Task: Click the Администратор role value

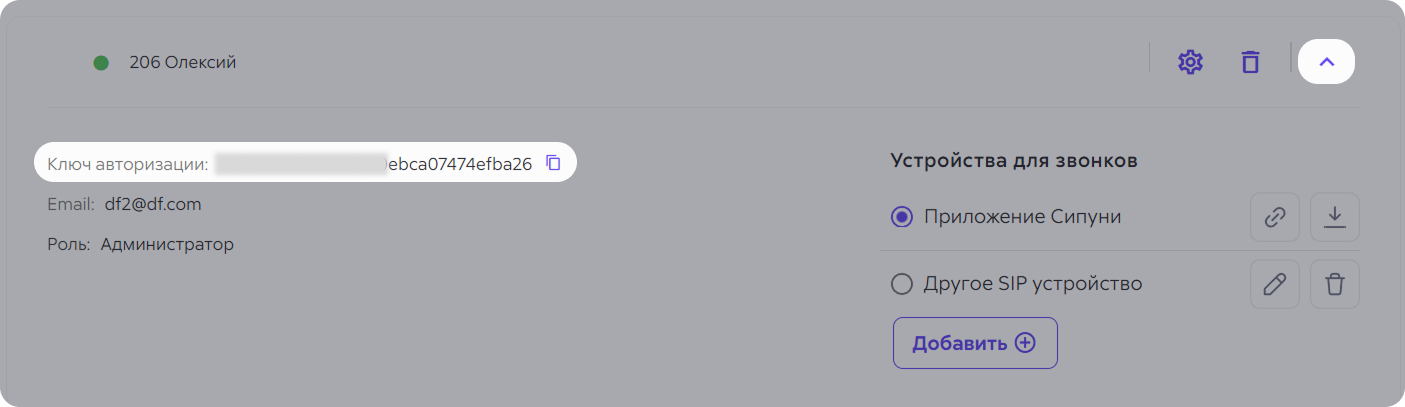Action: click(x=167, y=244)
